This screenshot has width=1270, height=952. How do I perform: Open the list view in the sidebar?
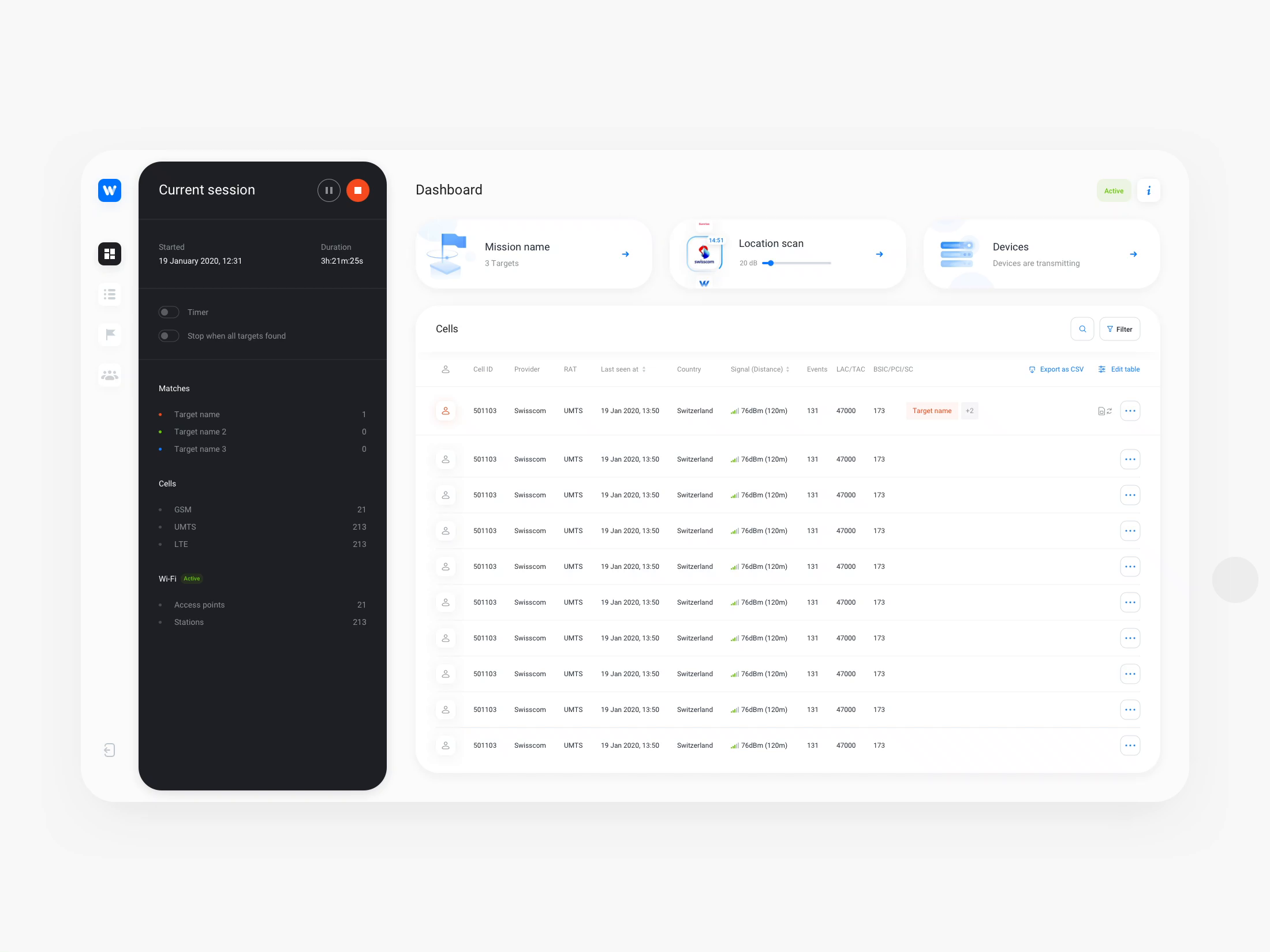[110, 295]
